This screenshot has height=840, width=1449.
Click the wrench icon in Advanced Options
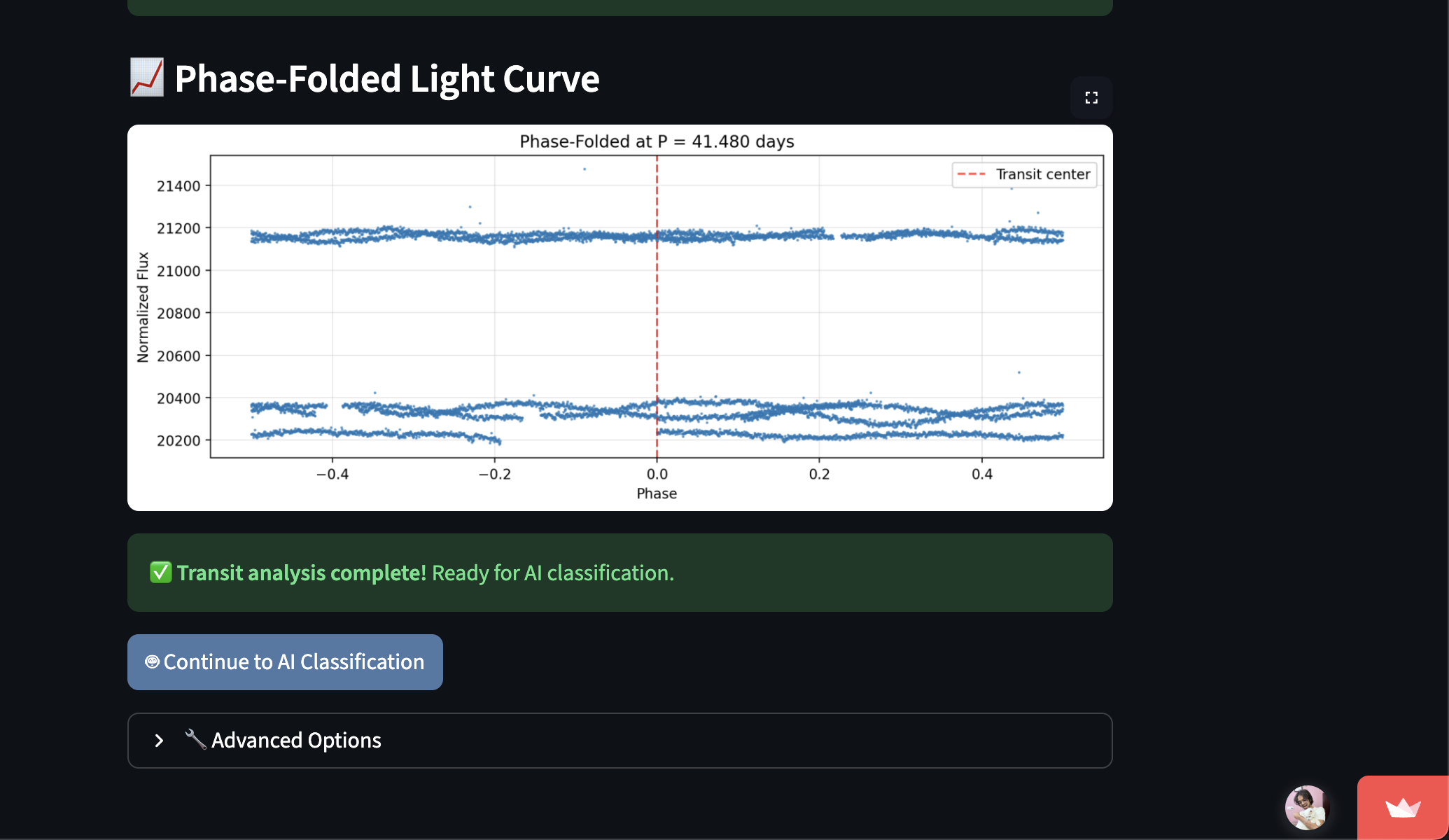tap(195, 739)
